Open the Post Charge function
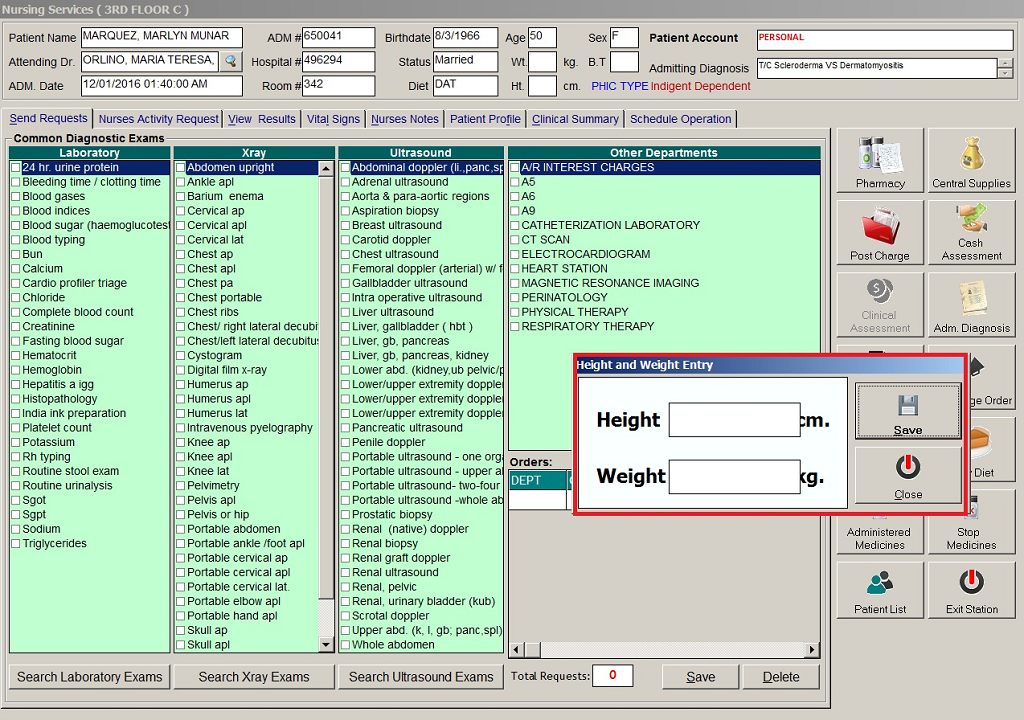Viewport: 1024px width, 720px height. point(880,233)
